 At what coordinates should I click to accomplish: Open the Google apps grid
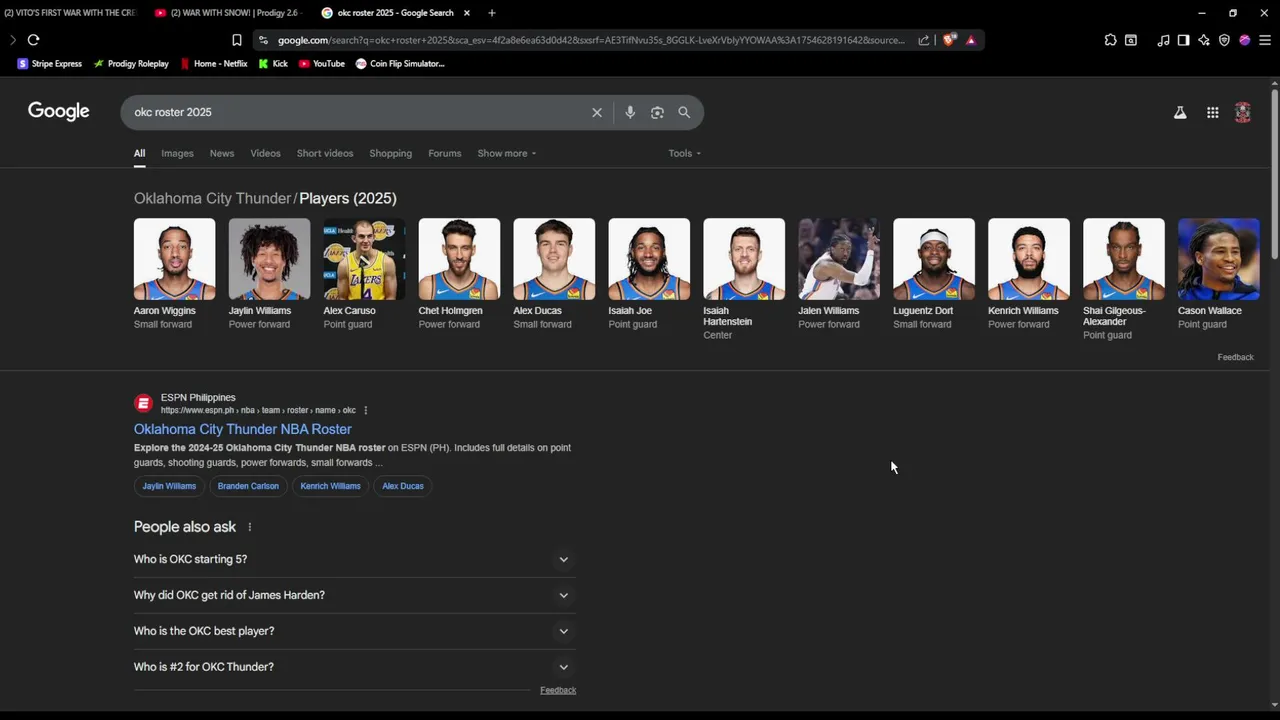[x=1212, y=113]
